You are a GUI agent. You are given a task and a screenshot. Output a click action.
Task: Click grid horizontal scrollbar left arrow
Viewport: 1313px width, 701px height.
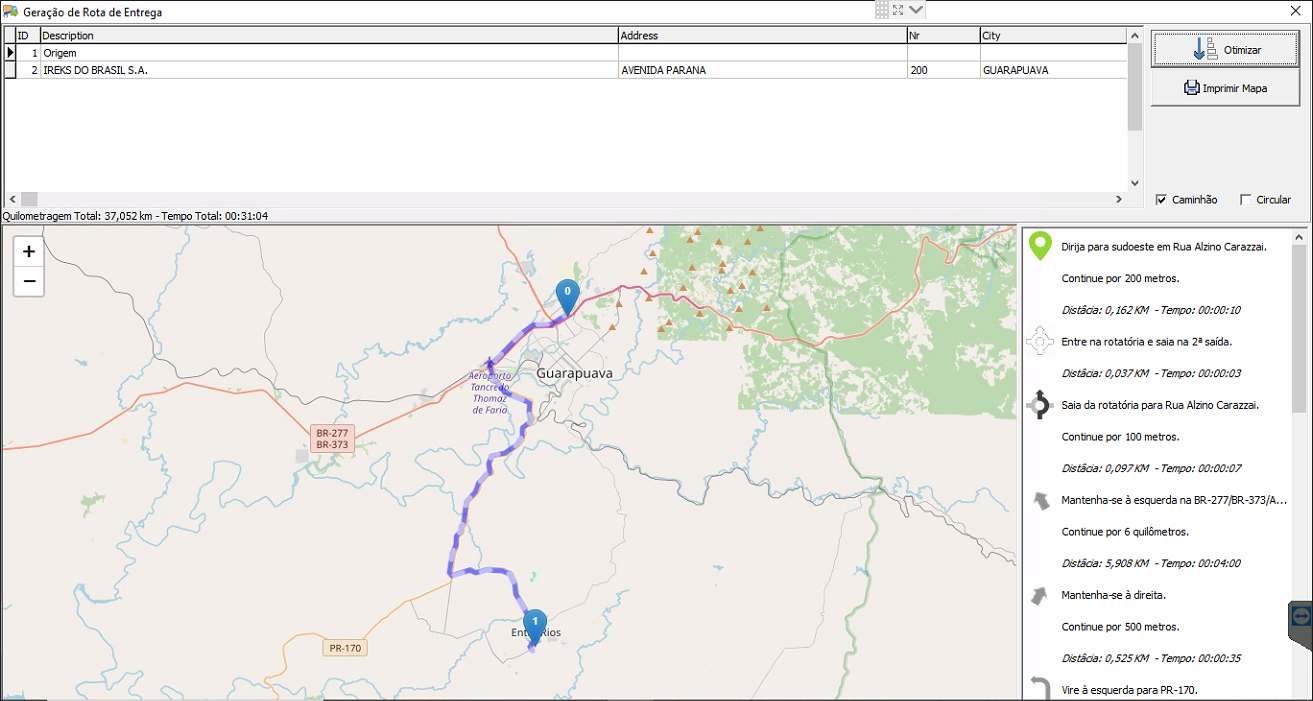coord(12,199)
